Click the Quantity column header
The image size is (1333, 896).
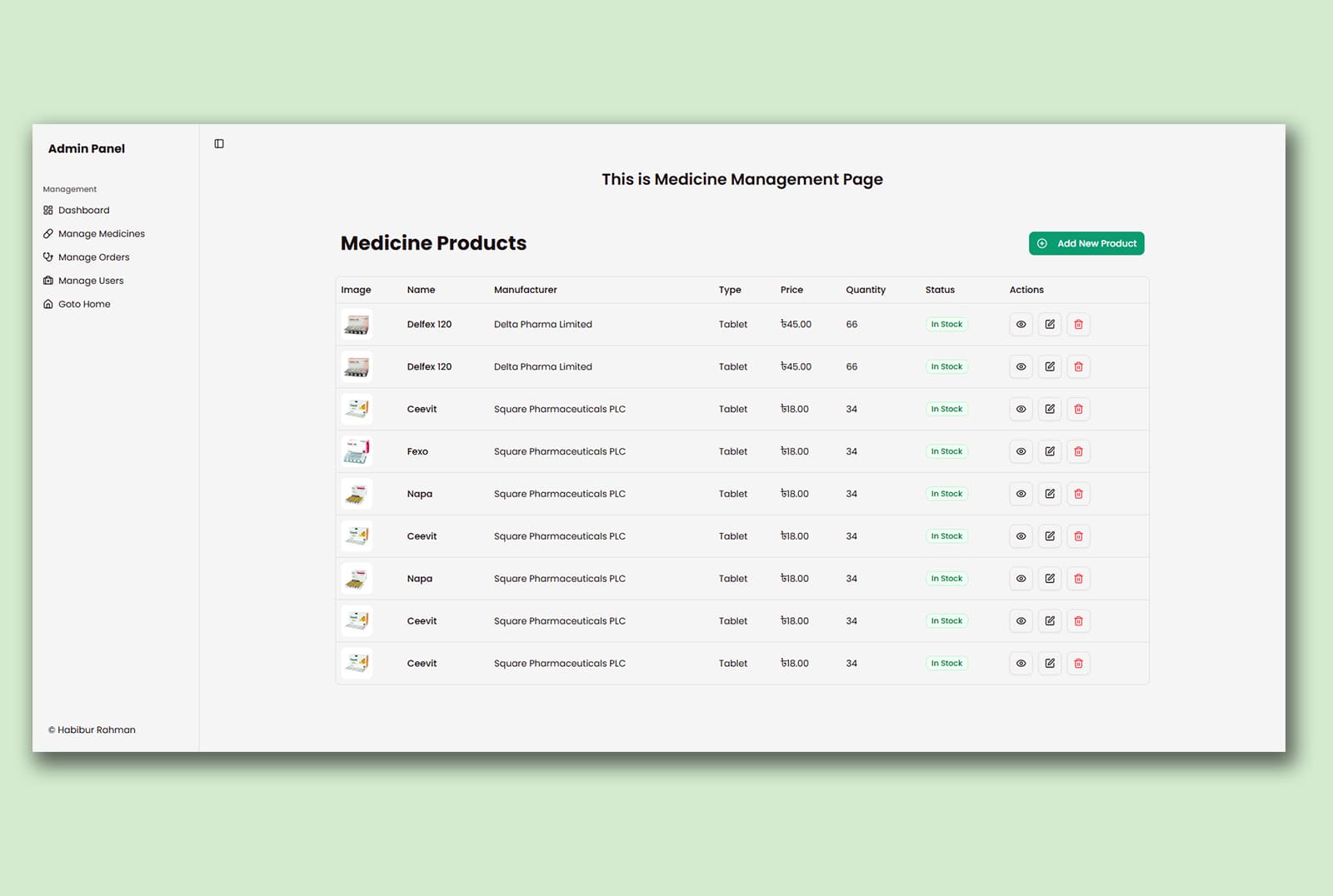click(866, 290)
